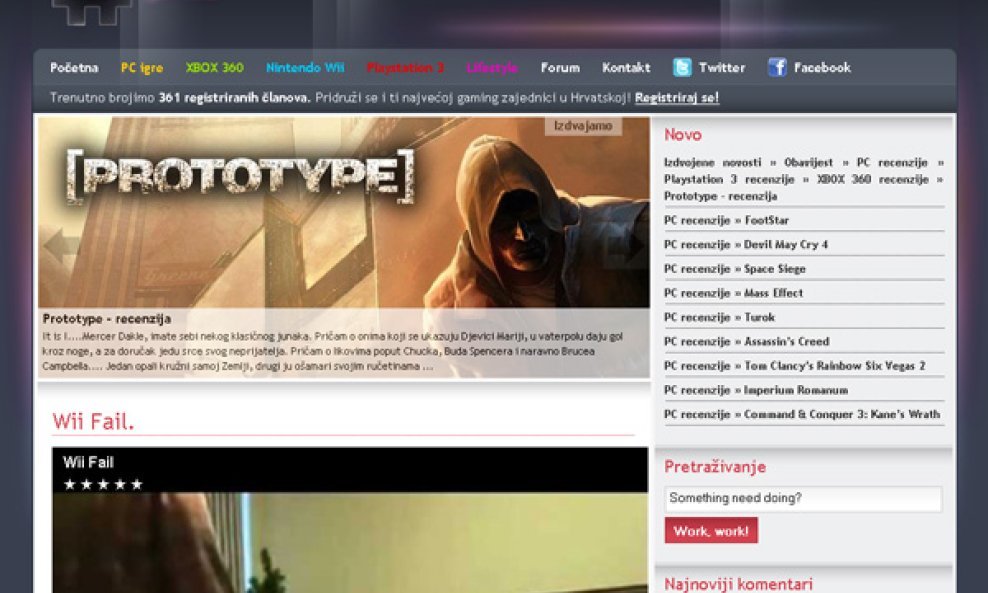The height and width of the screenshot is (593, 988).
Task: Open the Izdvojene novosti category link
Action: [712, 163]
